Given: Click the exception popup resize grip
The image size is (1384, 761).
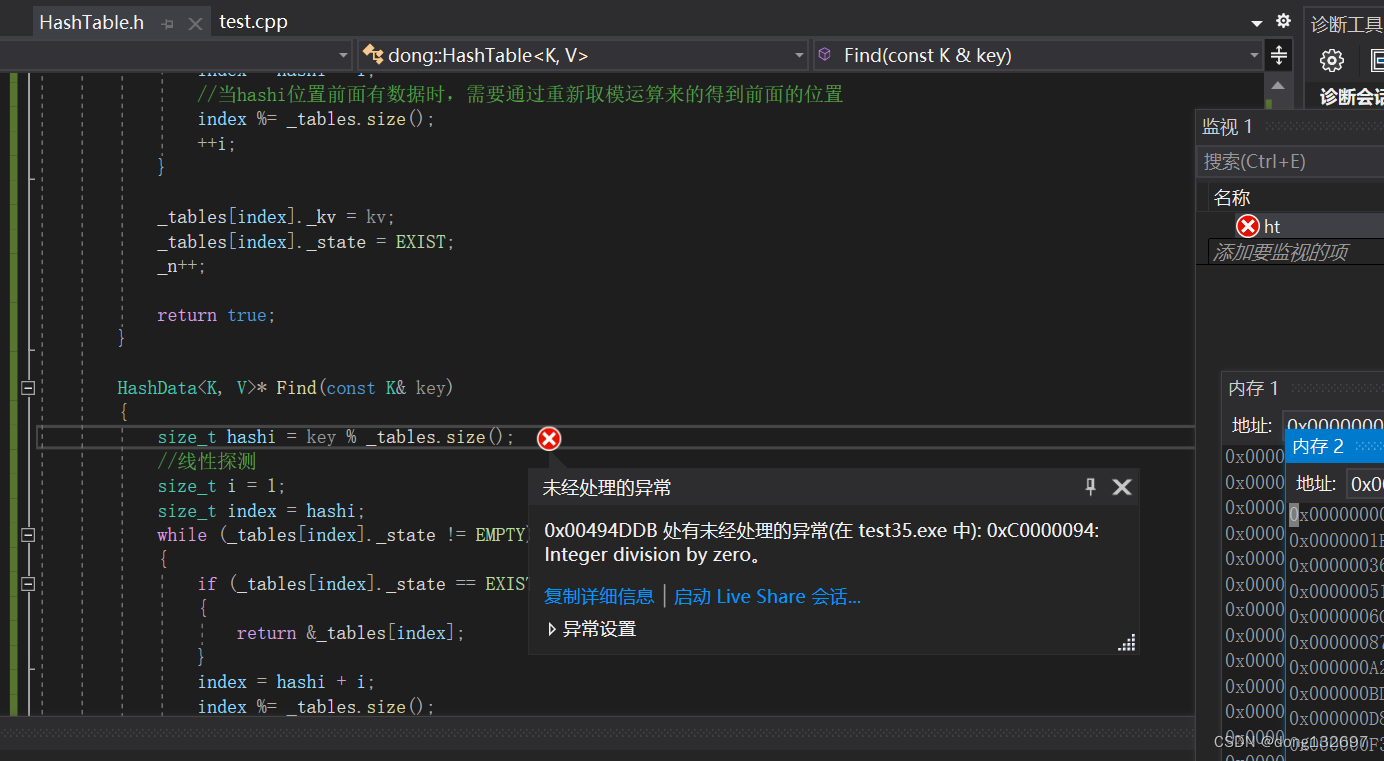Looking at the screenshot, I should click(x=1127, y=643).
